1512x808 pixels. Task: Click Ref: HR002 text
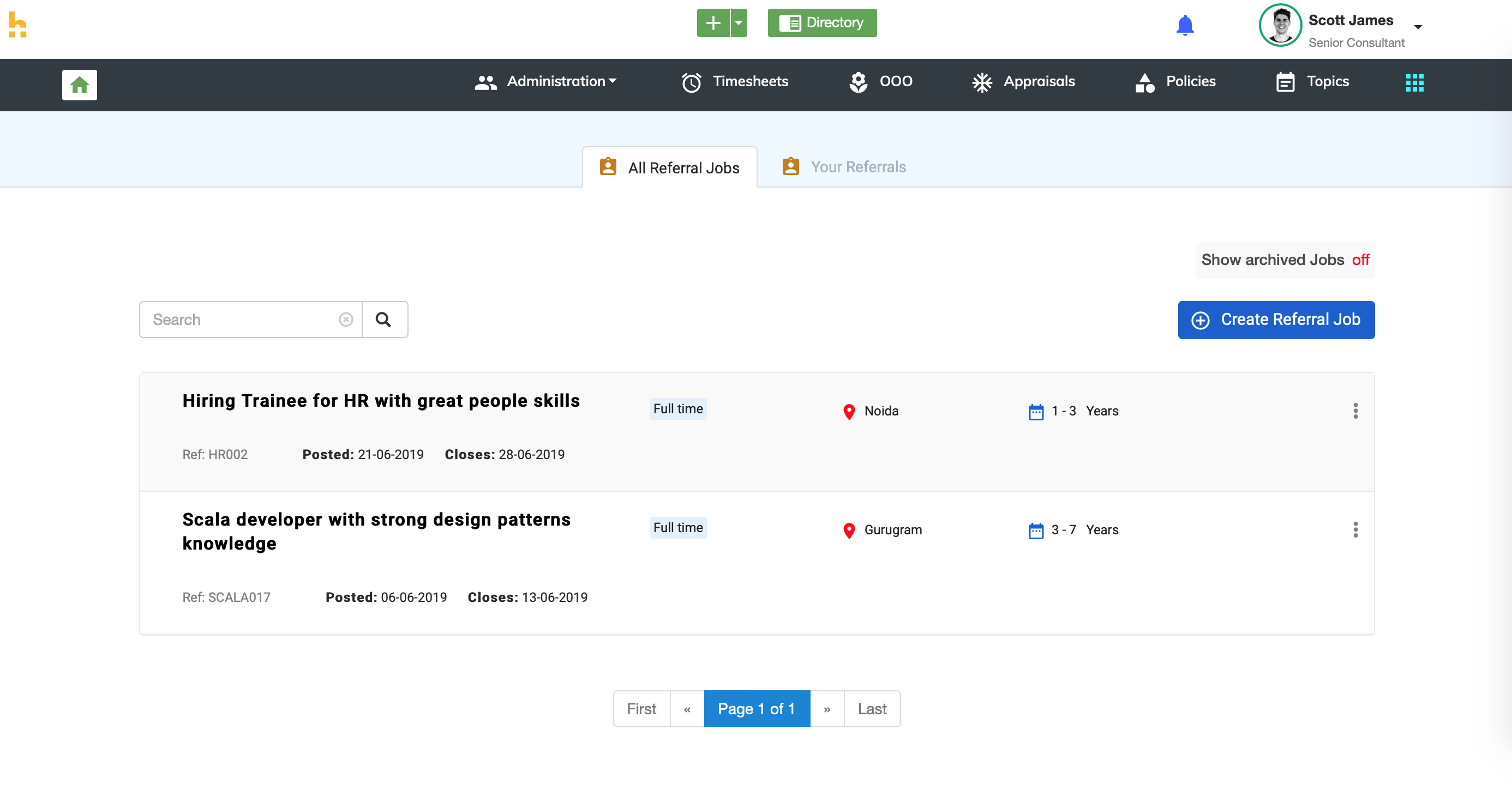[x=215, y=455]
